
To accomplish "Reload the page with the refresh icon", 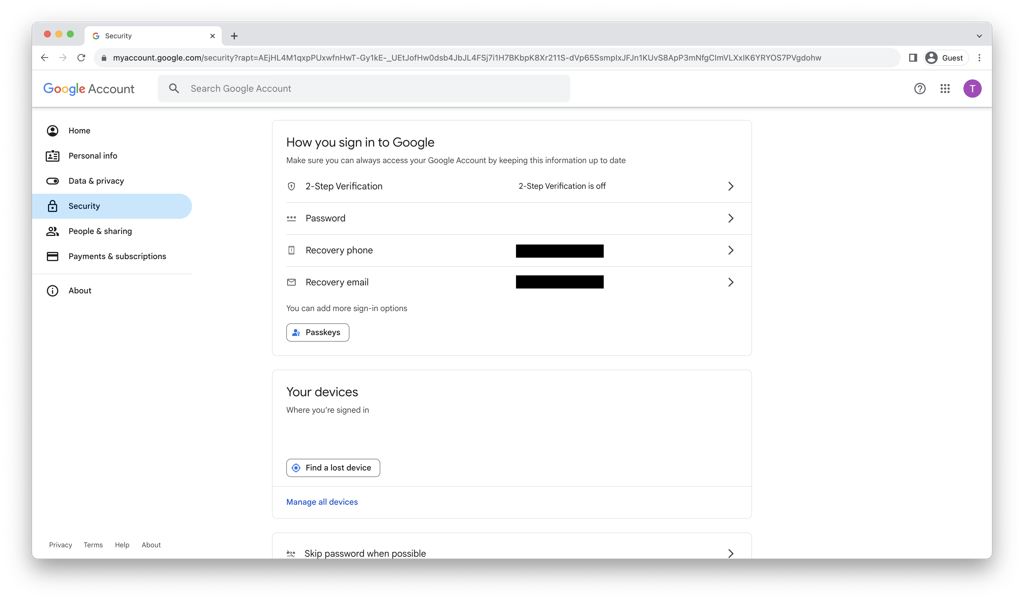I will click(x=81, y=58).
